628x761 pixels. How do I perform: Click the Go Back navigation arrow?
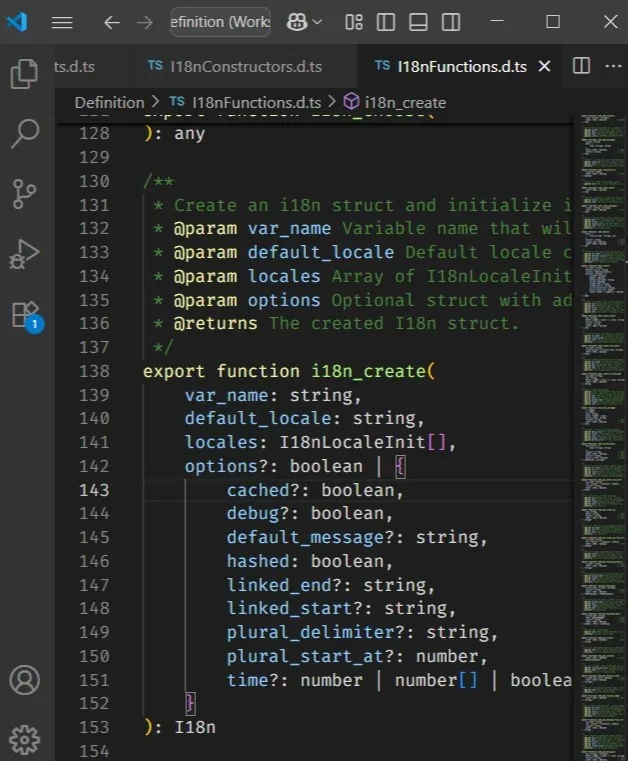111,22
